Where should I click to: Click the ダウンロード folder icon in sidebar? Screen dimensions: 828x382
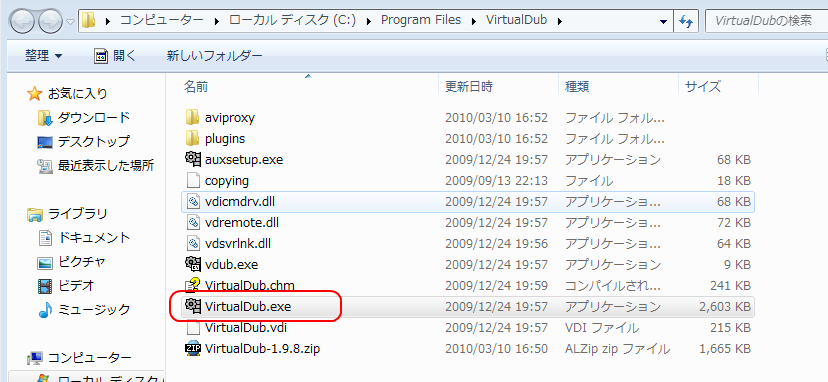(x=45, y=118)
